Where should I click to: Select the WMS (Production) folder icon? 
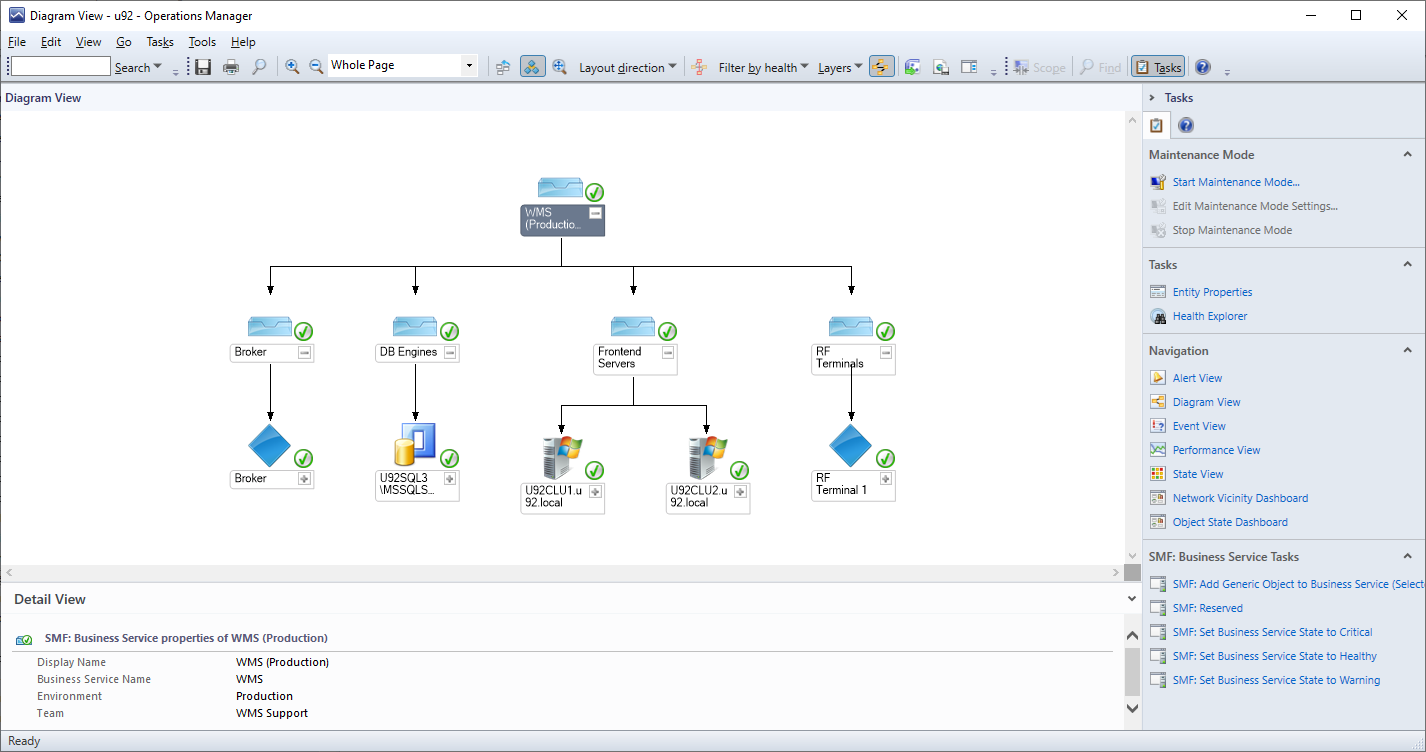pos(560,188)
